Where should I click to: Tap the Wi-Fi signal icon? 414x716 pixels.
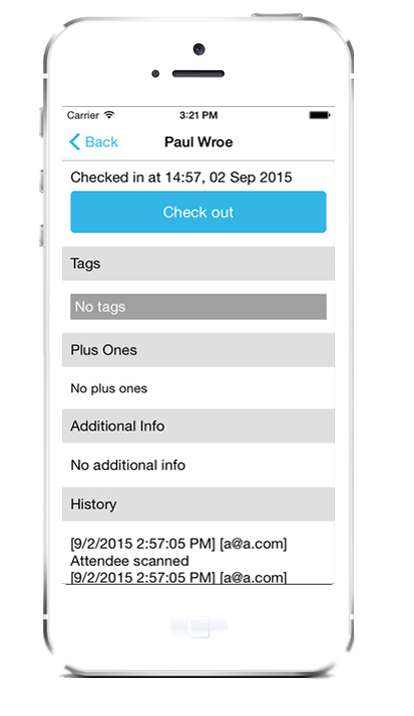point(109,115)
